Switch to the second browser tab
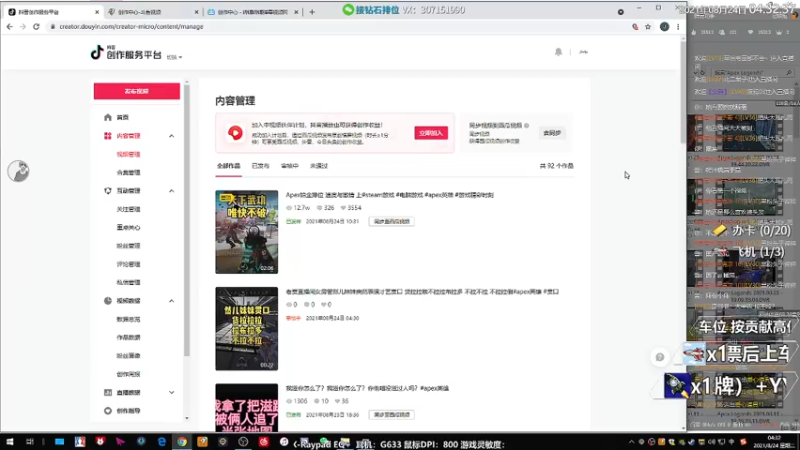This screenshot has height=450, width=800. point(153,12)
